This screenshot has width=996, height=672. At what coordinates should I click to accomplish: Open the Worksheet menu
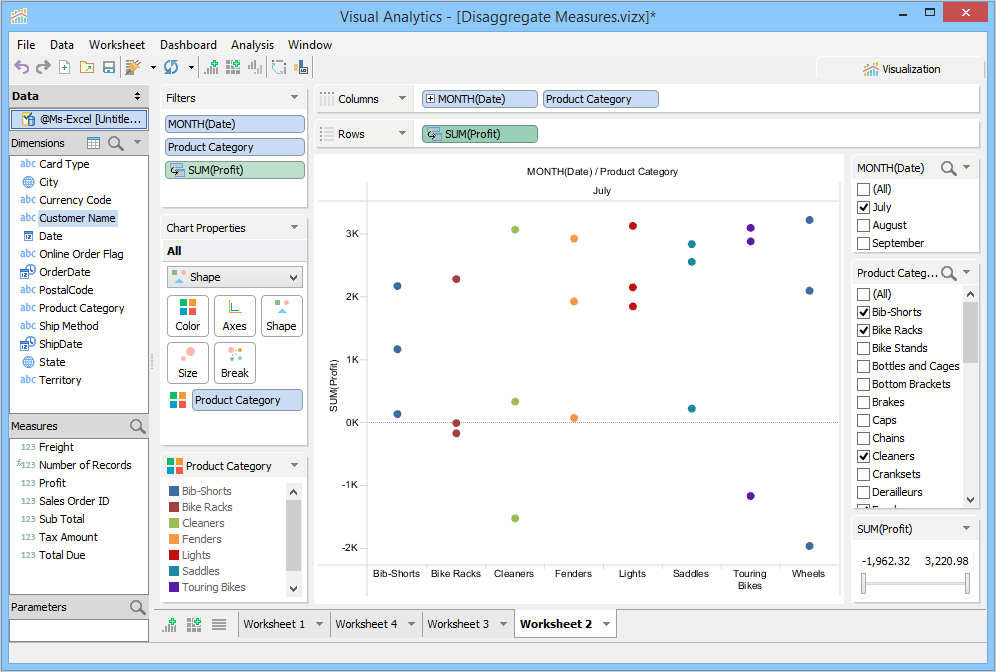point(117,44)
